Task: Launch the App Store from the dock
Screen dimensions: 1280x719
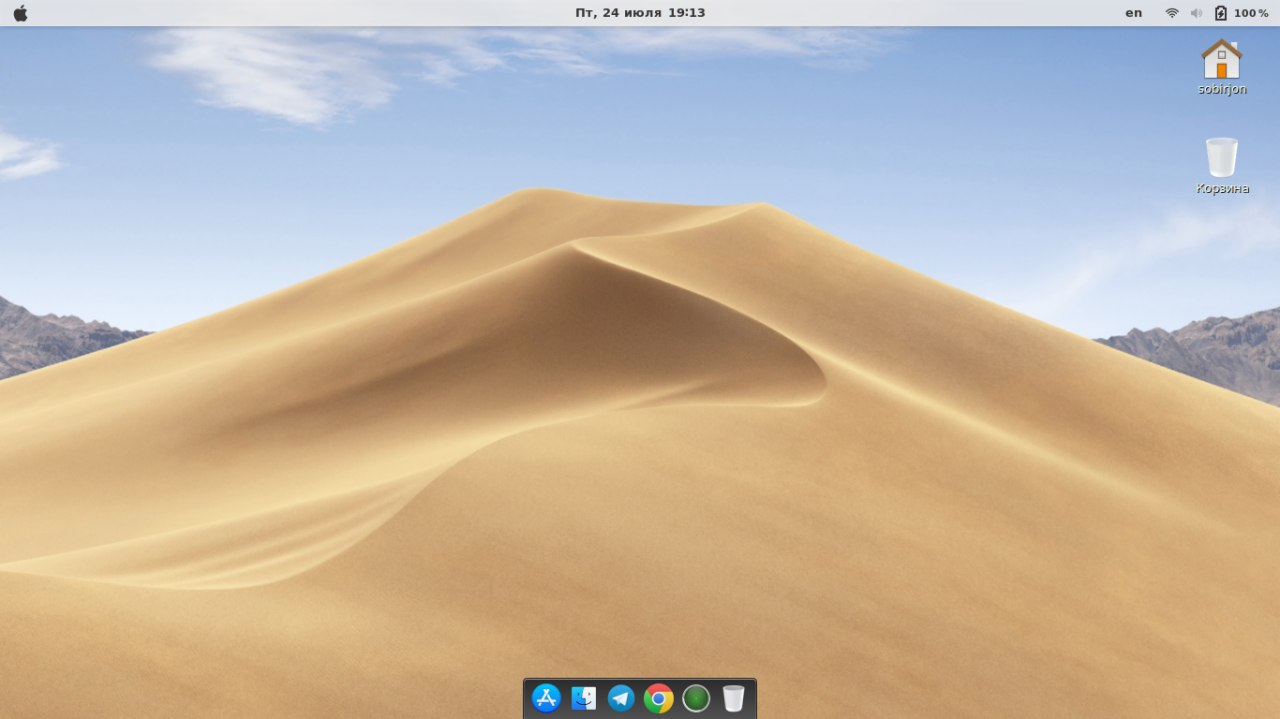Action: (546, 698)
